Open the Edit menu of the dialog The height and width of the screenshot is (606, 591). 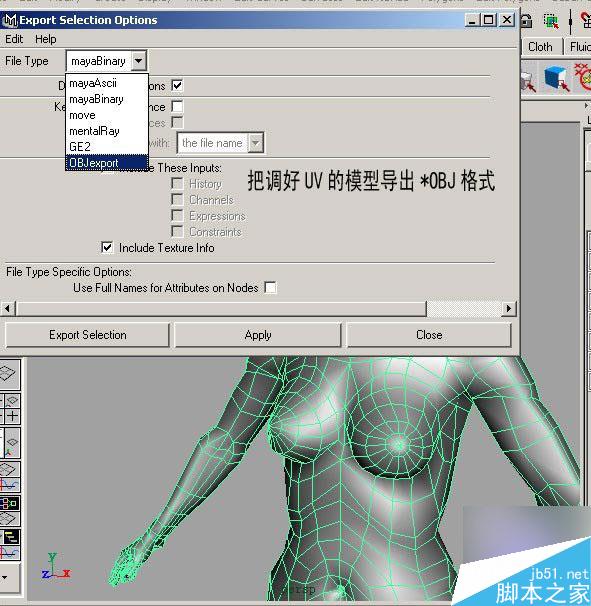(14, 39)
